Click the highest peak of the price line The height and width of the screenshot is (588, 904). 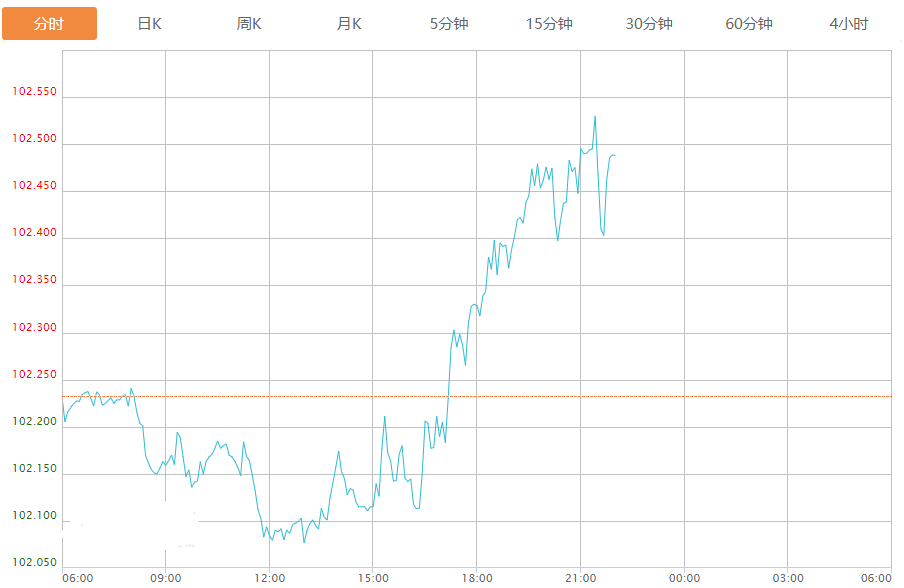coord(595,117)
